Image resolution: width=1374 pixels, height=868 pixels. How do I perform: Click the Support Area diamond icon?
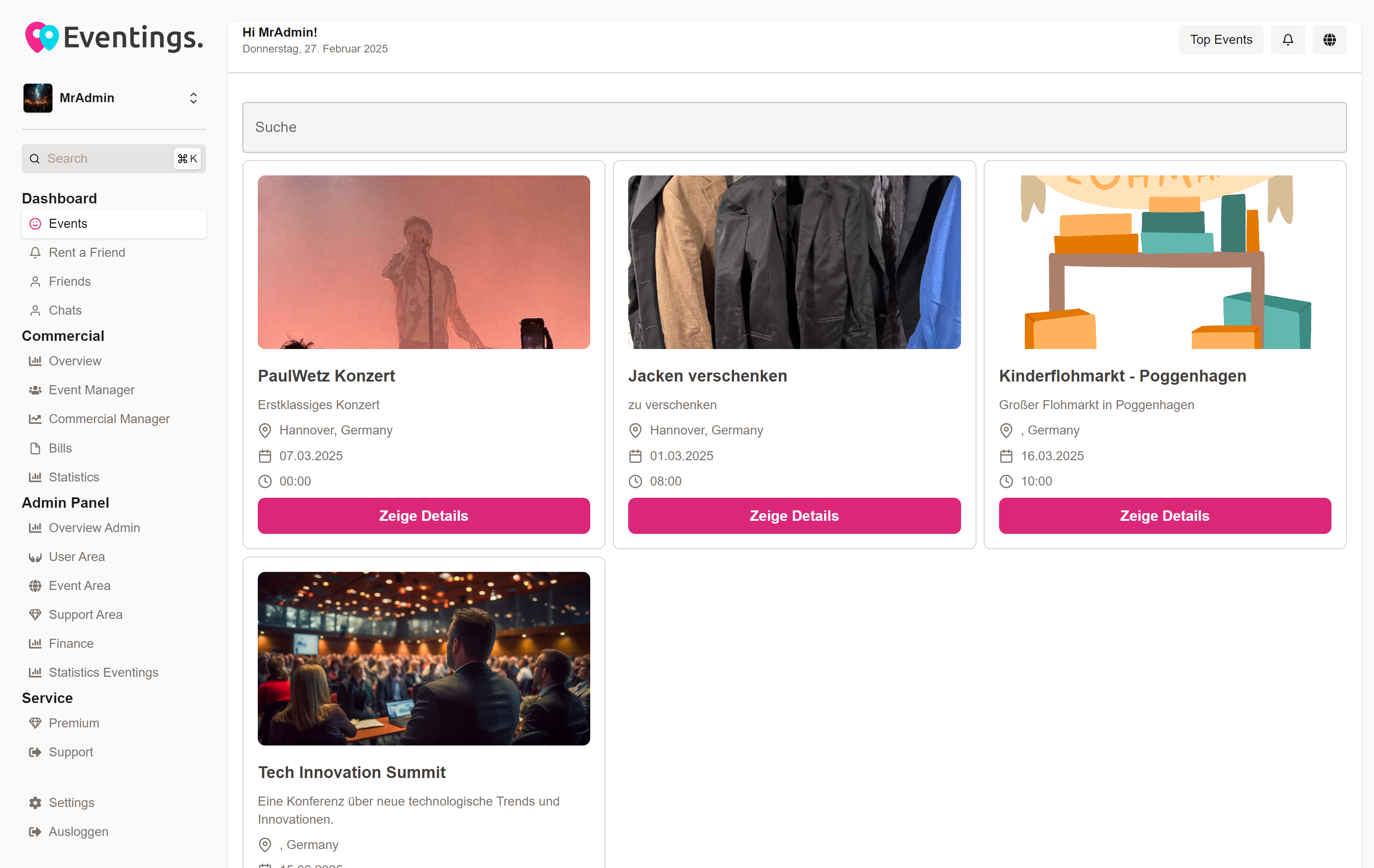pos(35,615)
